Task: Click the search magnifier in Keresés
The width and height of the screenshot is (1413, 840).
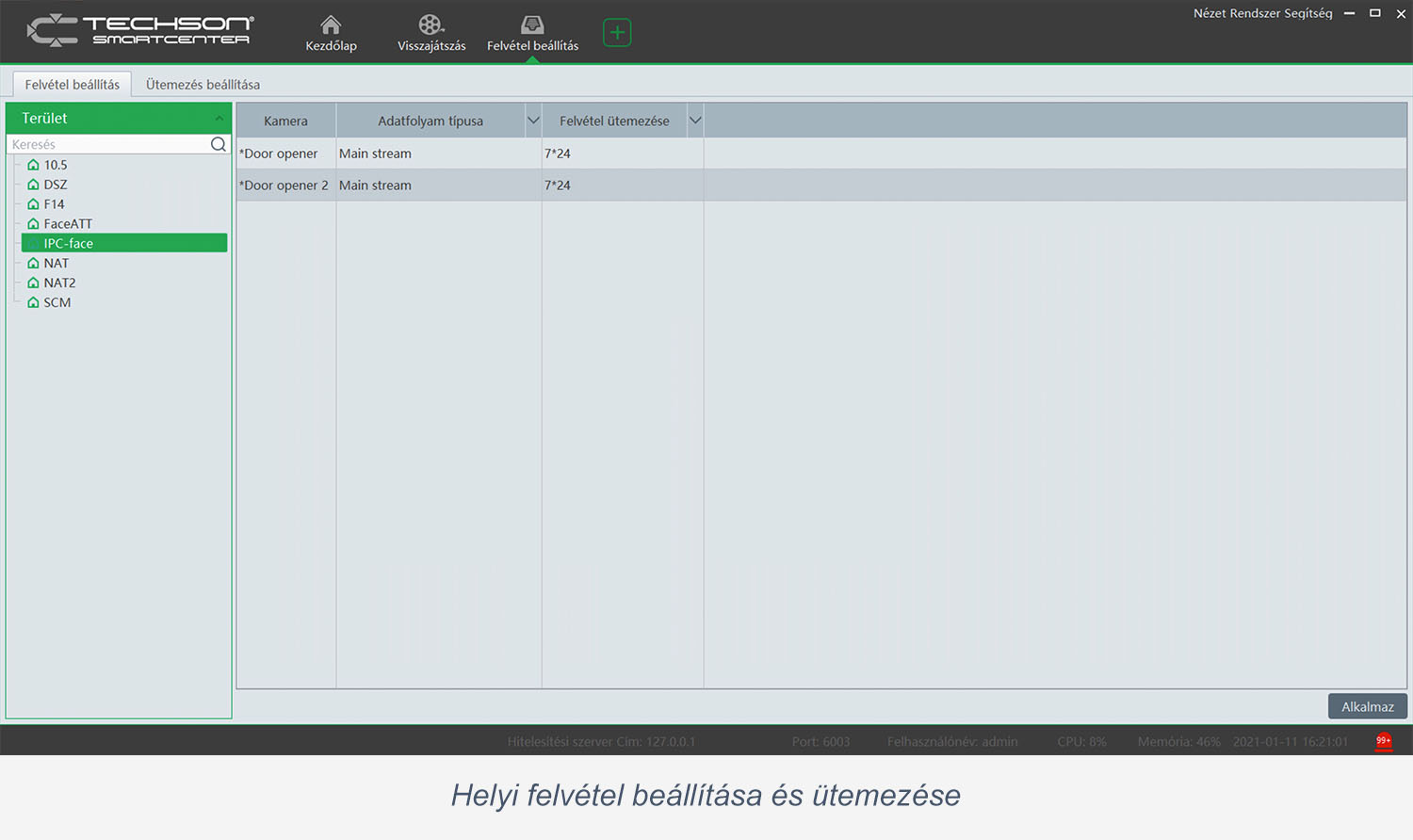Action: (219, 144)
